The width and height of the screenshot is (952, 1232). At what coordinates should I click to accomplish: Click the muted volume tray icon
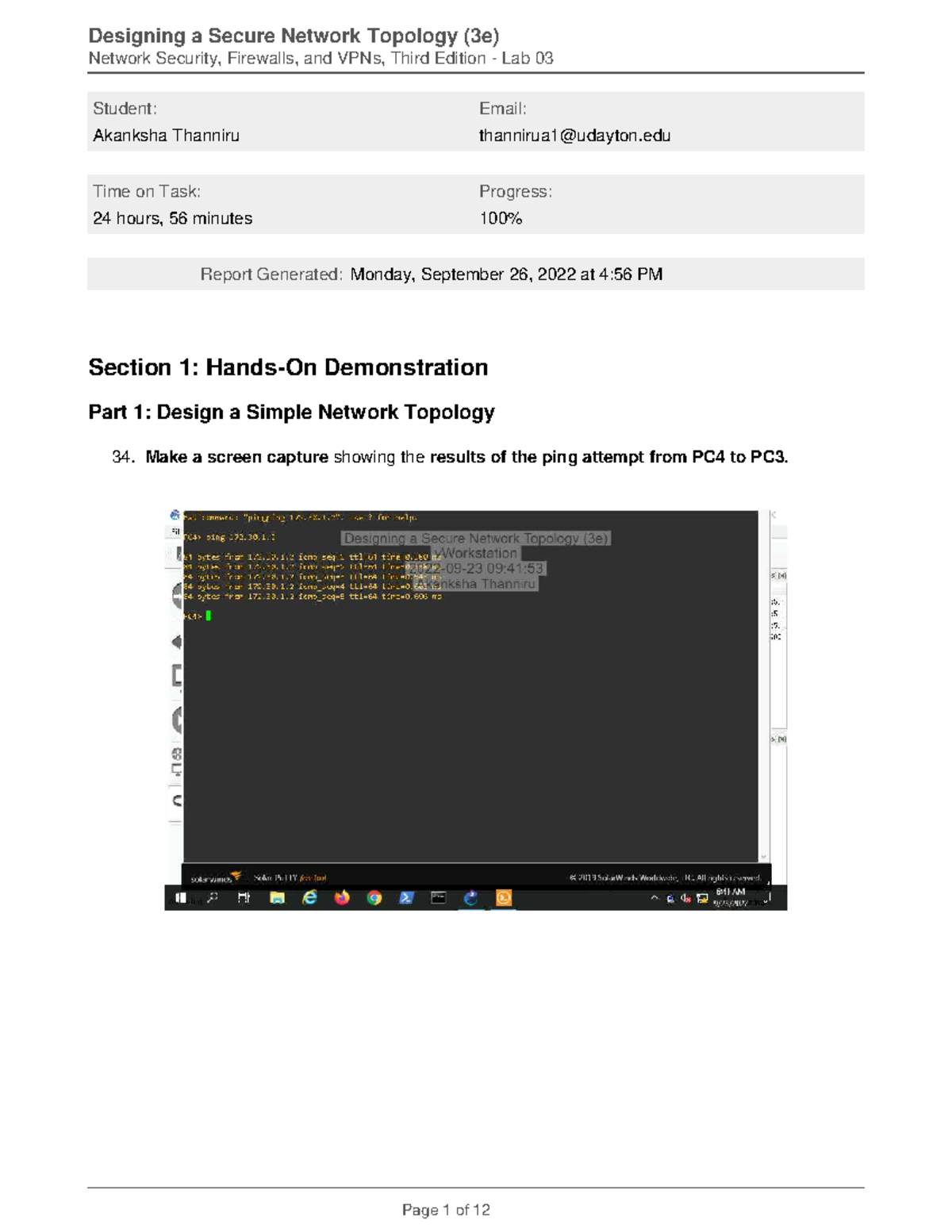click(x=685, y=899)
